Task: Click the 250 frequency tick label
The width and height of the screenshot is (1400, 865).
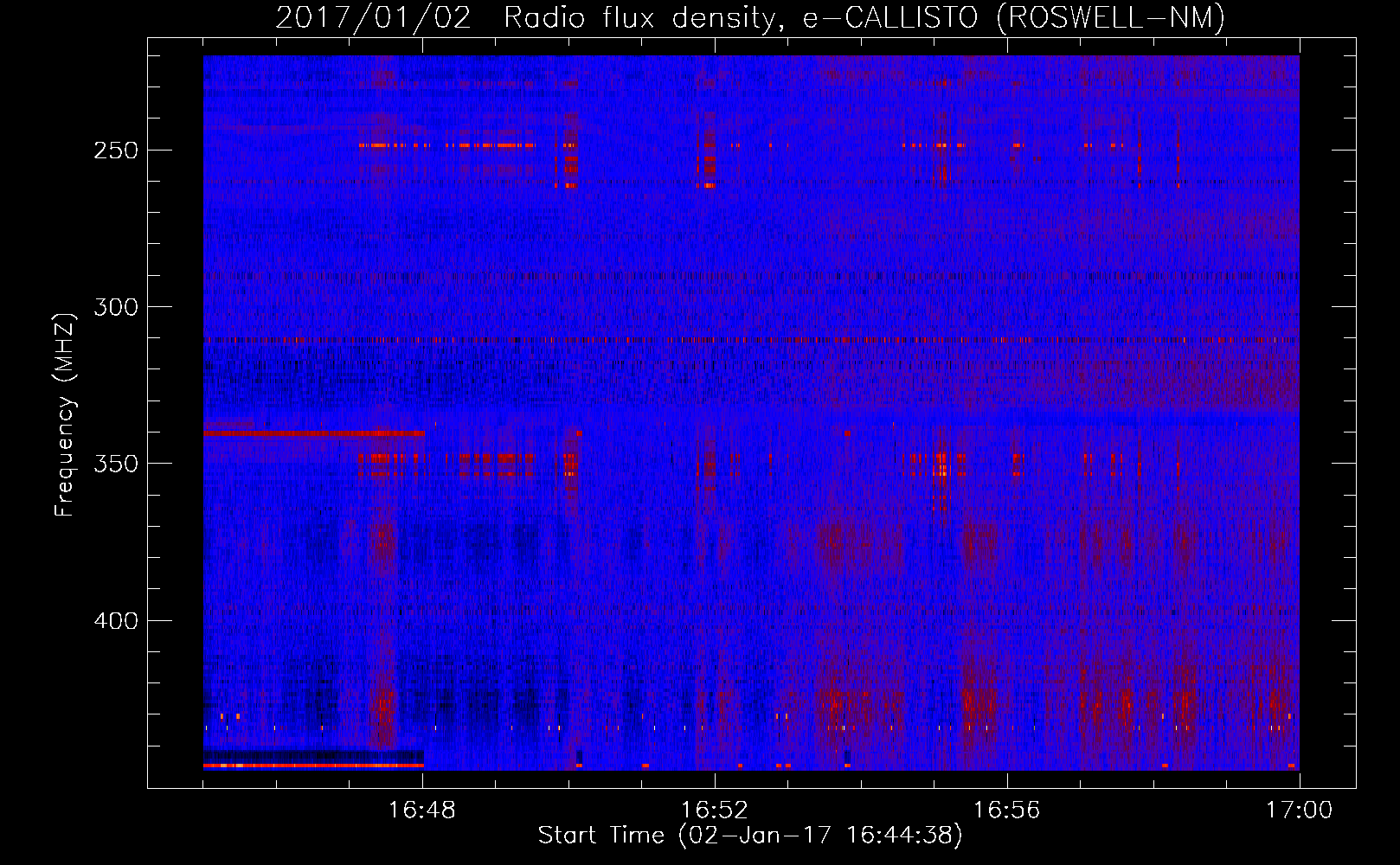Action: click(116, 151)
